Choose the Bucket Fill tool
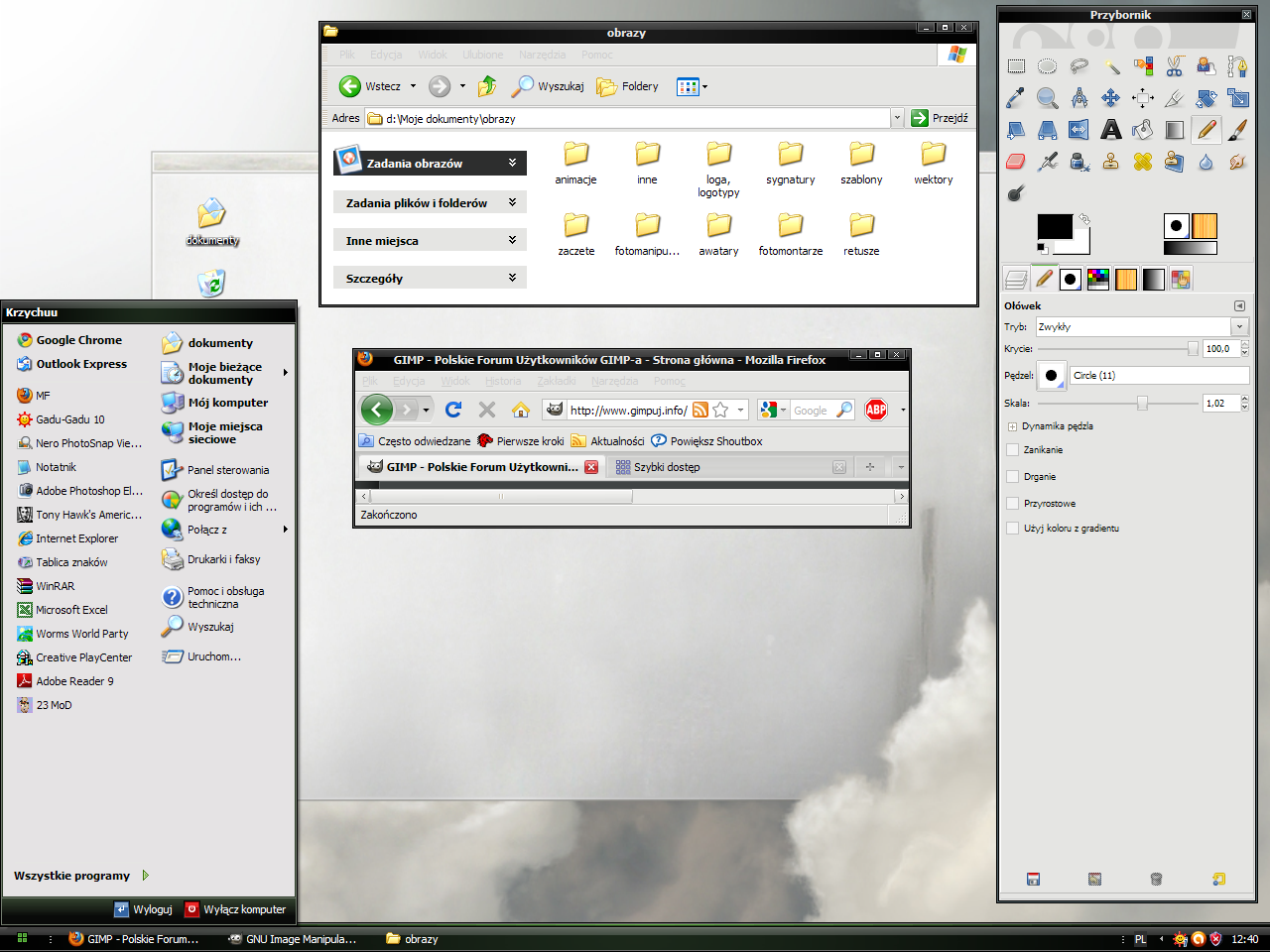Image resolution: width=1270 pixels, height=952 pixels. click(1143, 130)
